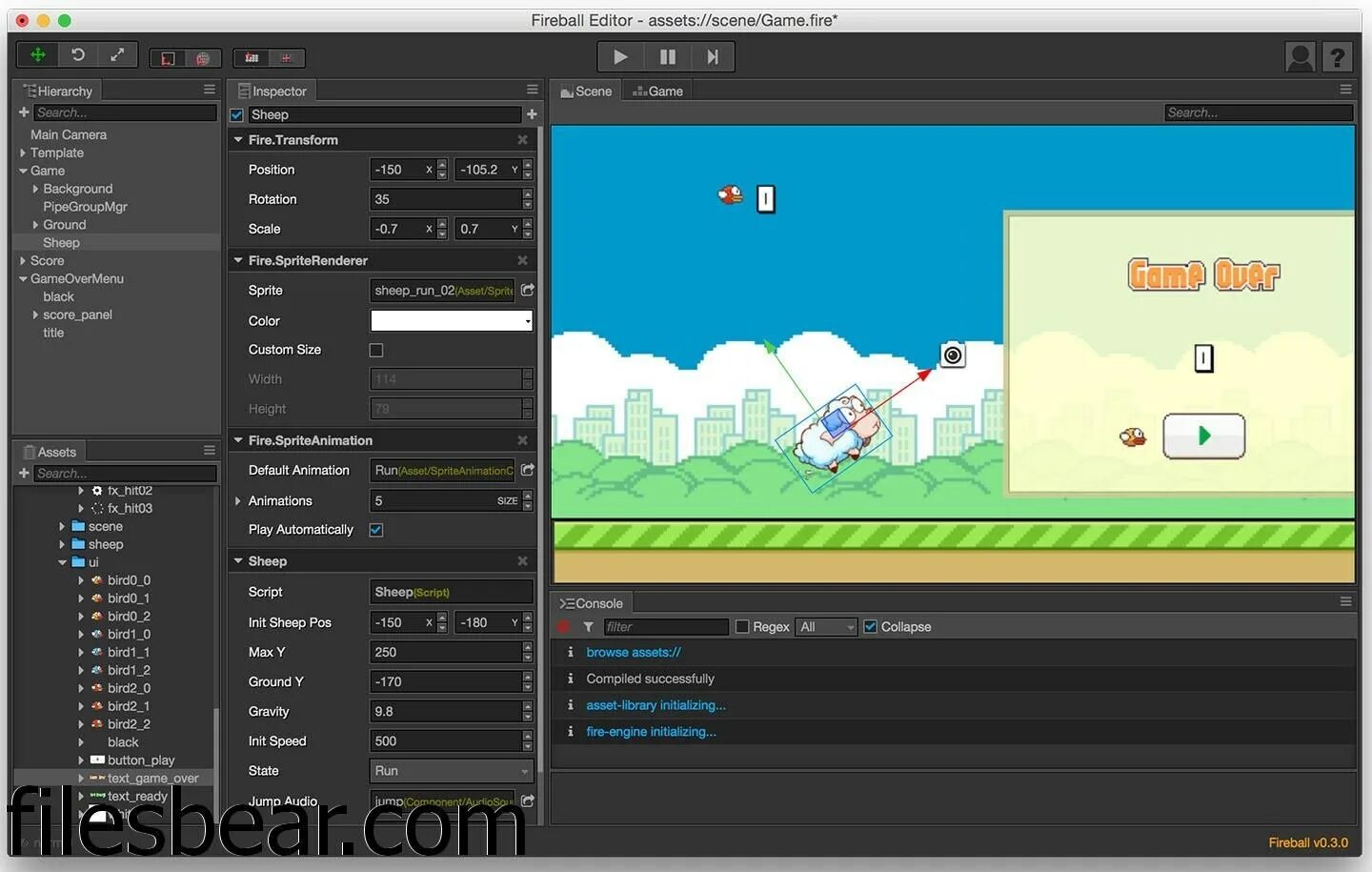Uncheck Play Automatically checkbox
The image size is (1372, 872).
(x=376, y=530)
